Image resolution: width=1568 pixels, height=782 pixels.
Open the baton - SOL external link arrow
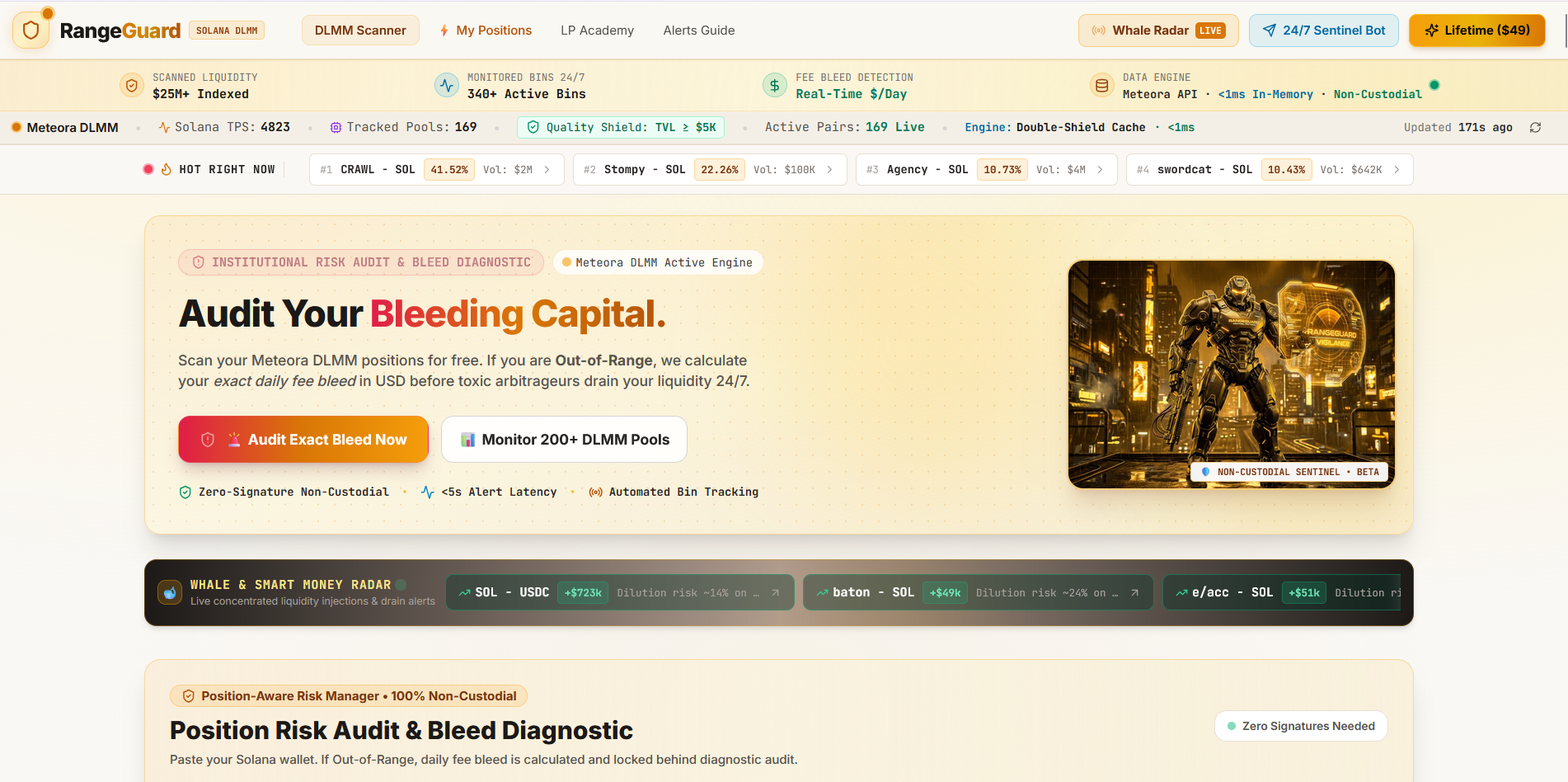1134,592
